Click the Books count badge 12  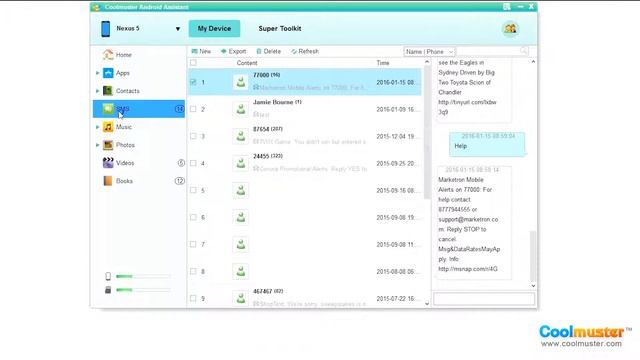(x=180, y=181)
